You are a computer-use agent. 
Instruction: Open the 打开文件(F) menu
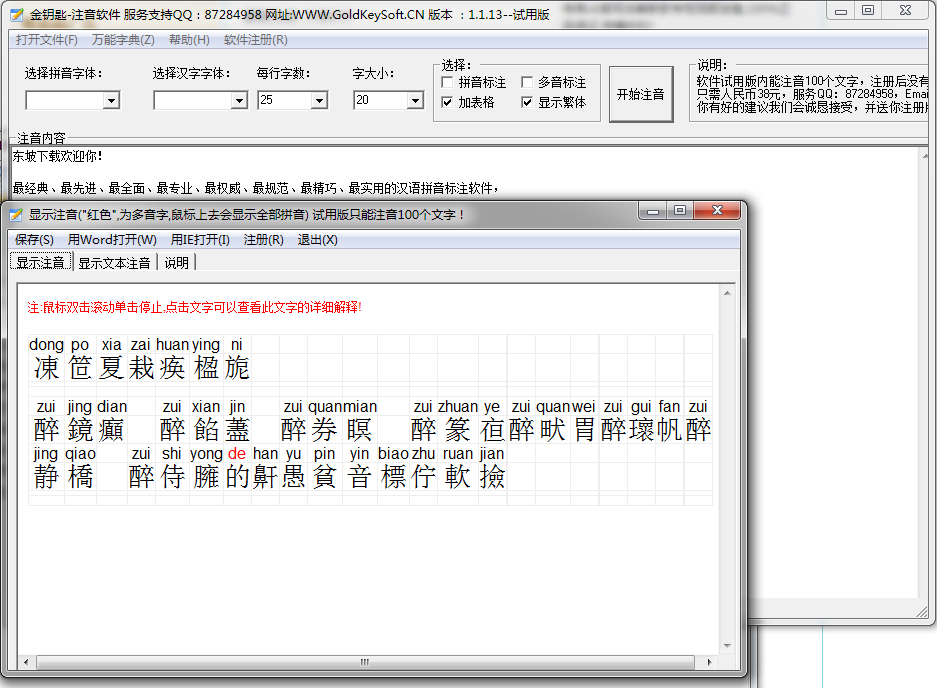pos(44,40)
